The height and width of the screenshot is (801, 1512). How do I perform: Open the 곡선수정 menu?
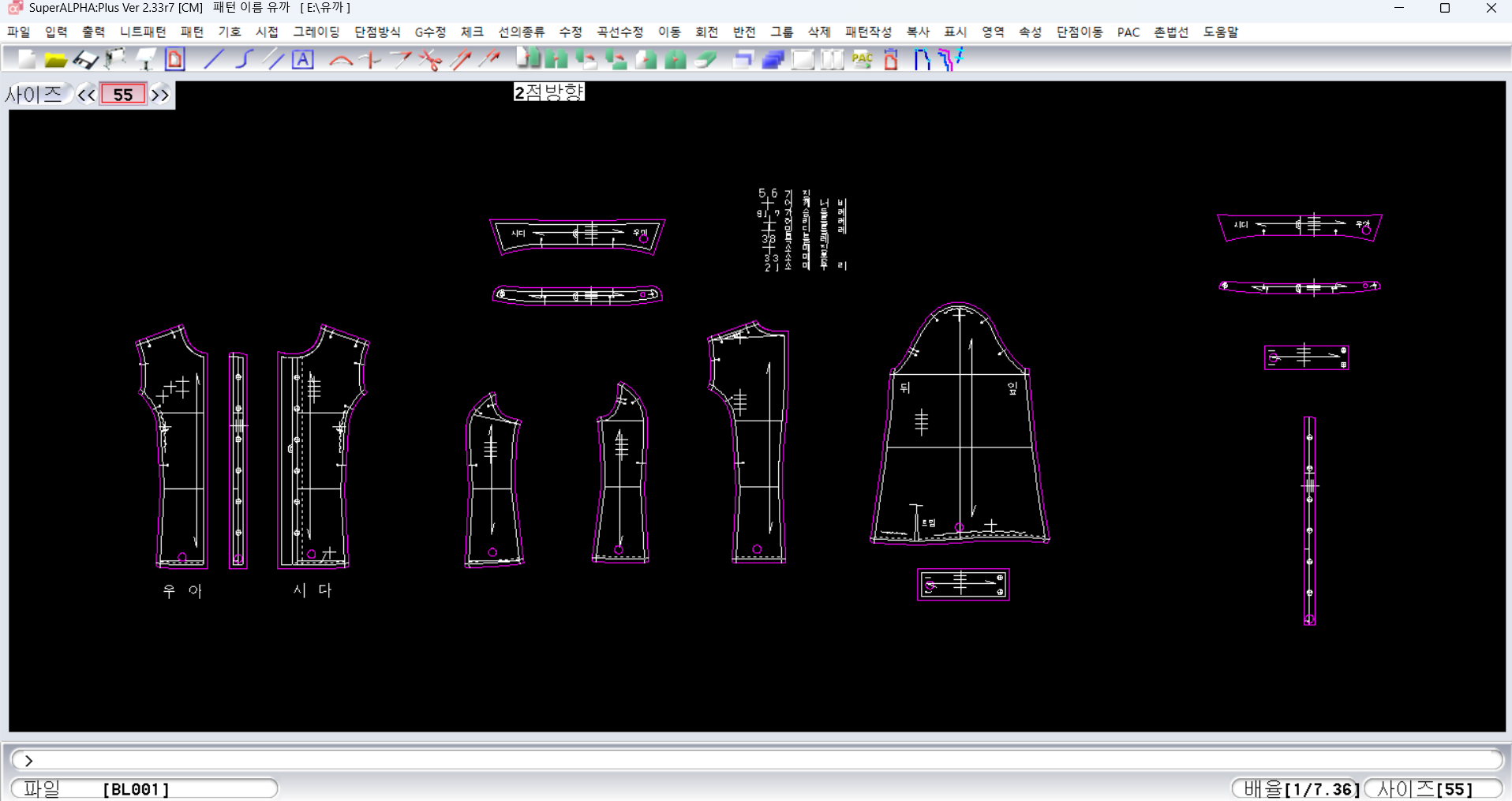pyautogui.click(x=619, y=32)
